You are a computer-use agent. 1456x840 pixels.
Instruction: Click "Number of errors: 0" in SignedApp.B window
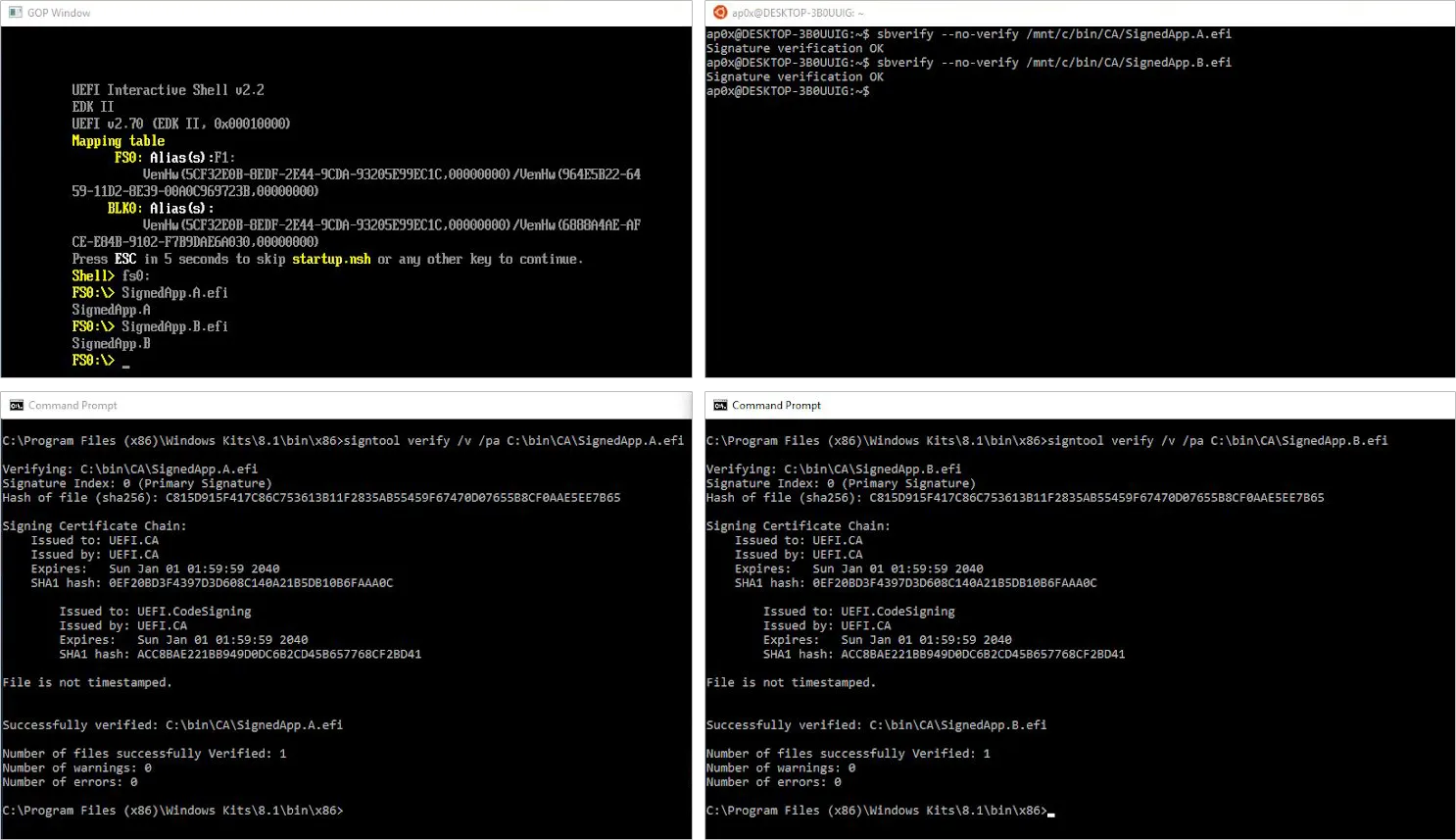(773, 782)
